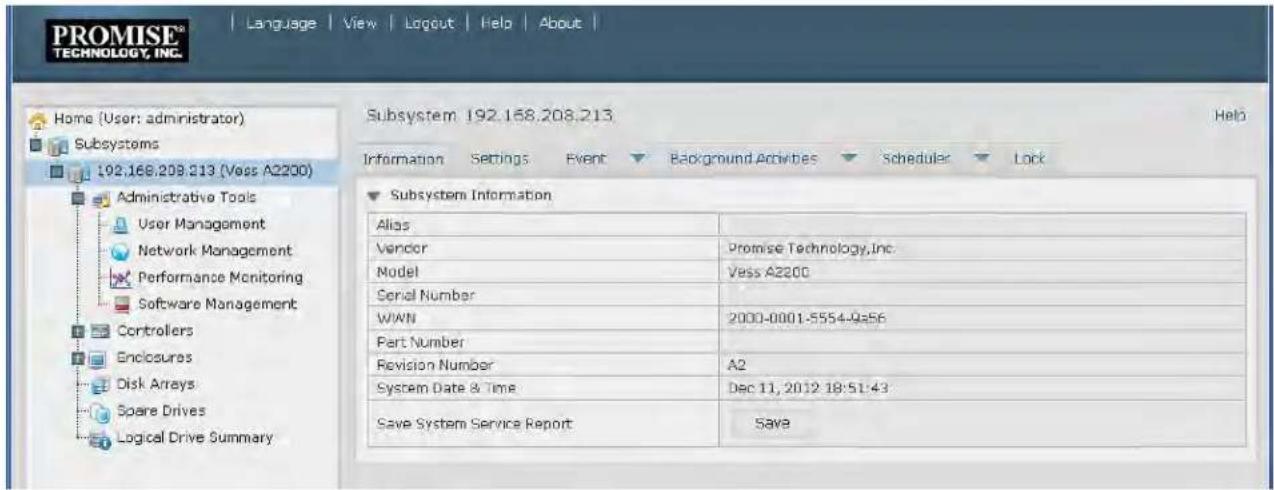Open the Event tab
Viewport: 1274px width, 490px height.
point(586,159)
